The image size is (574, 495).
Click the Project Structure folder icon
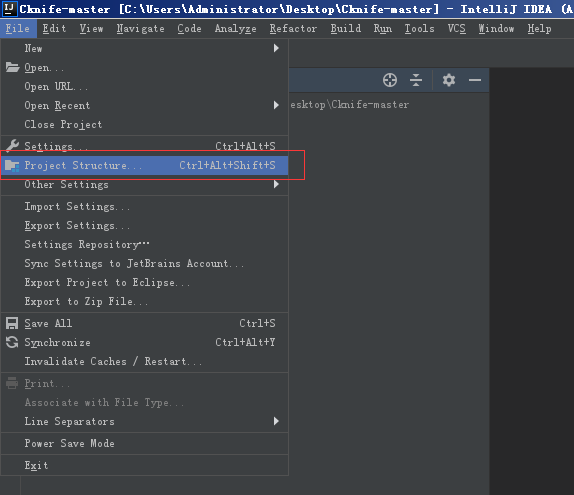12,165
